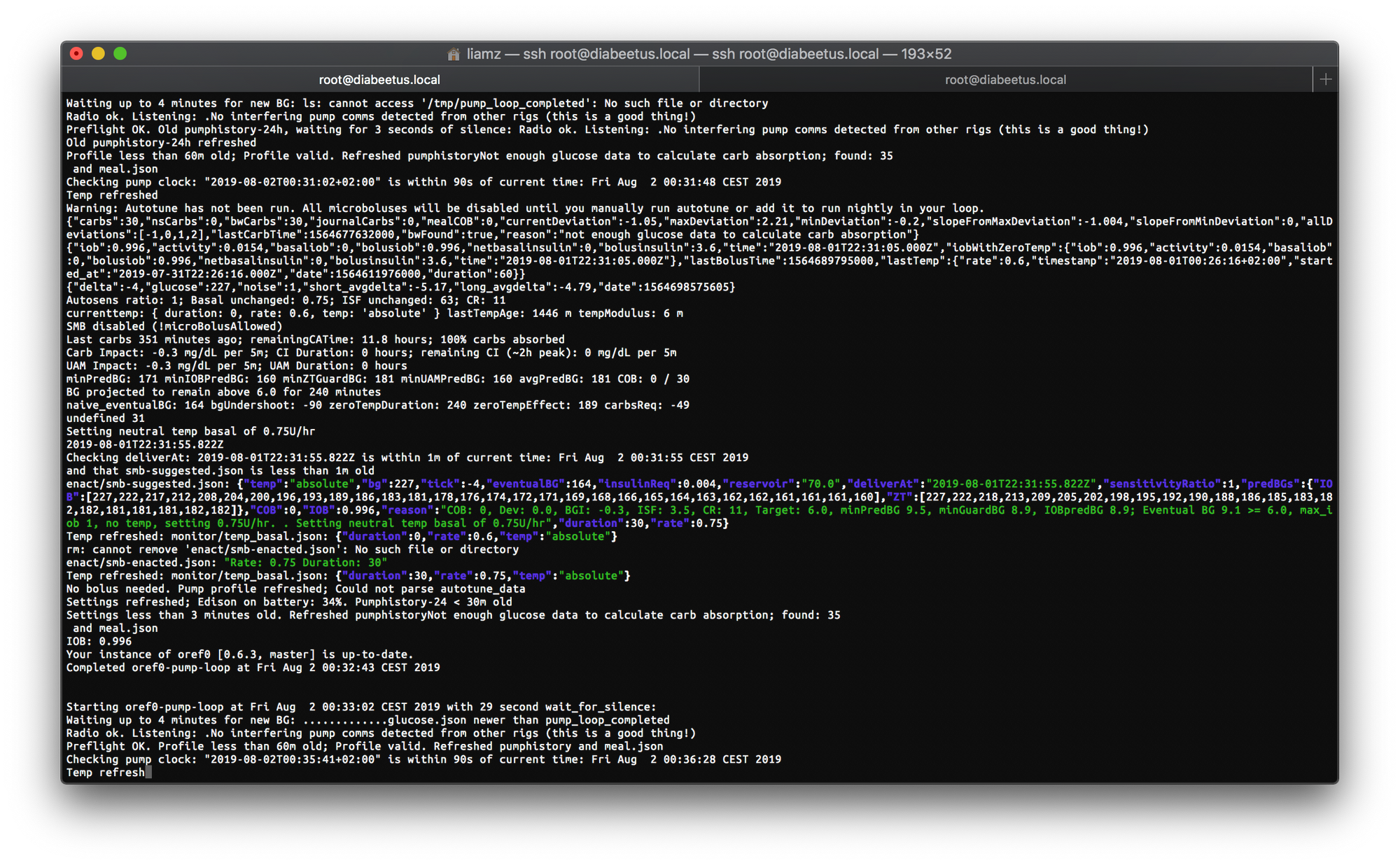
Task: Click the green 'Rate: 0.75 Duration: 30' text
Action: [x=306, y=563]
